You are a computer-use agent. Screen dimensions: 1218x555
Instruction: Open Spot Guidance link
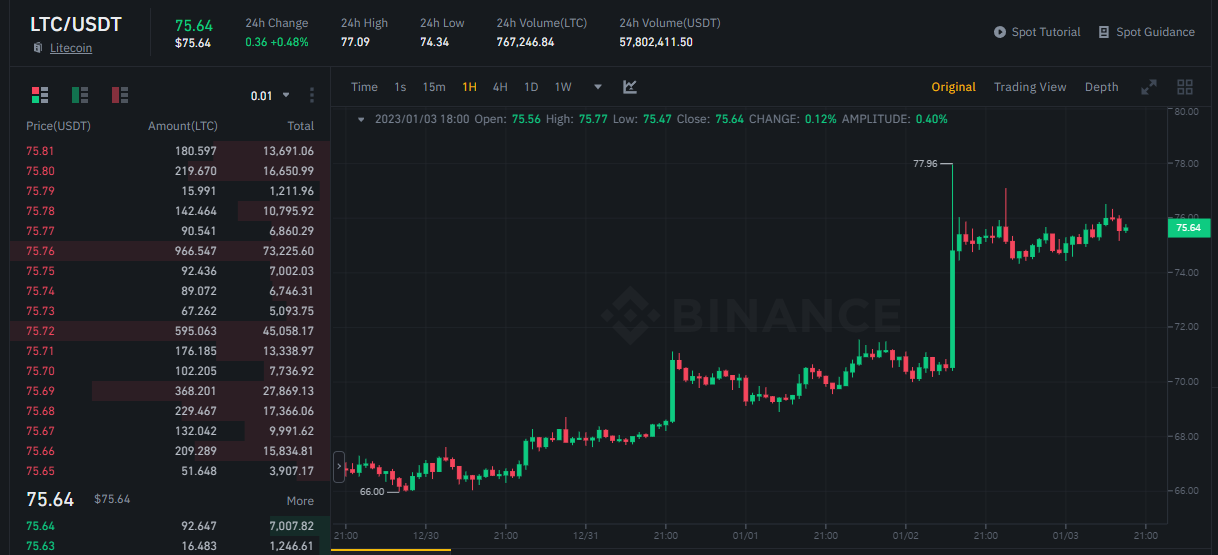[x=1155, y=32]
